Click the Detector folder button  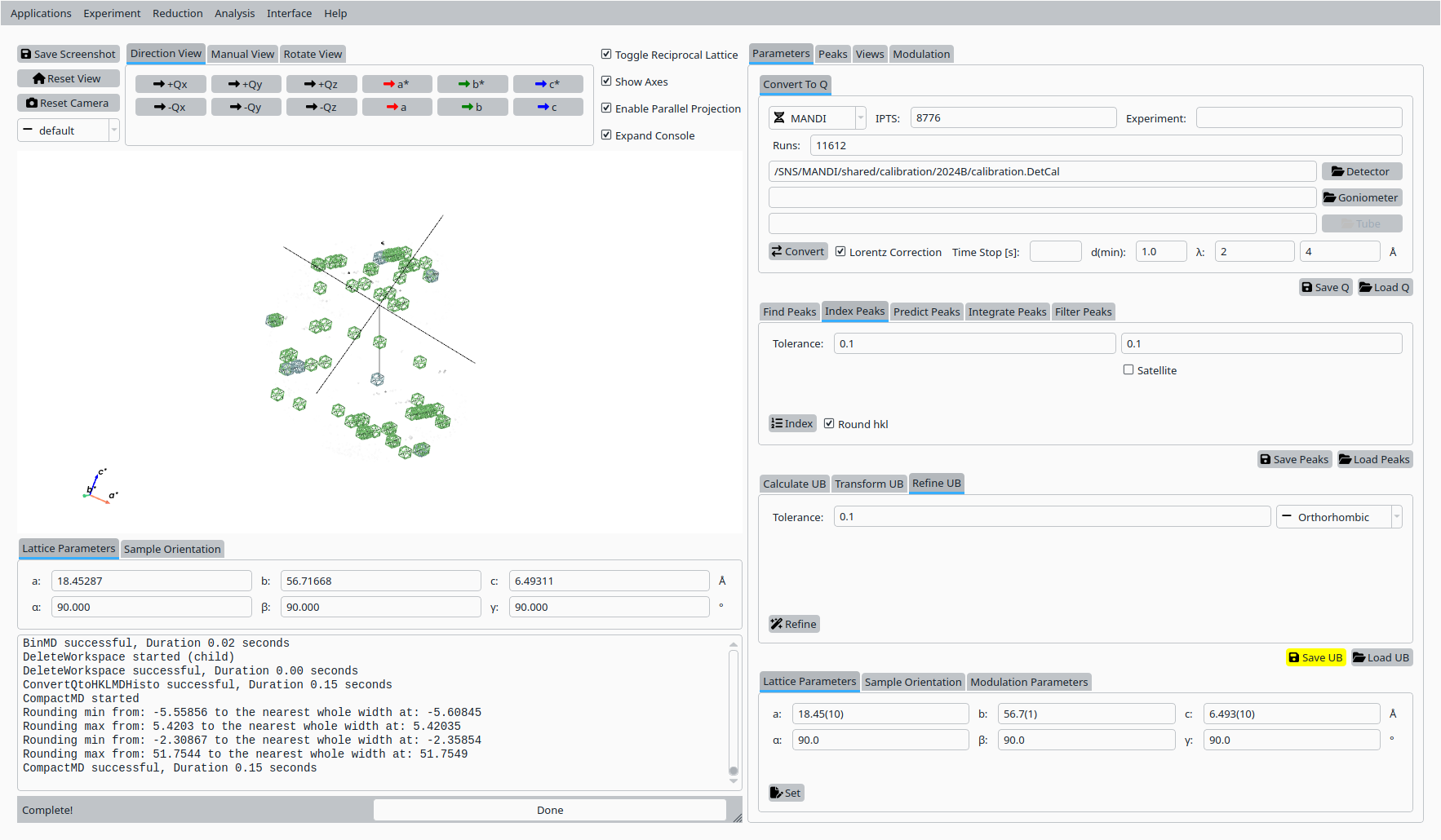[1361, 171]
